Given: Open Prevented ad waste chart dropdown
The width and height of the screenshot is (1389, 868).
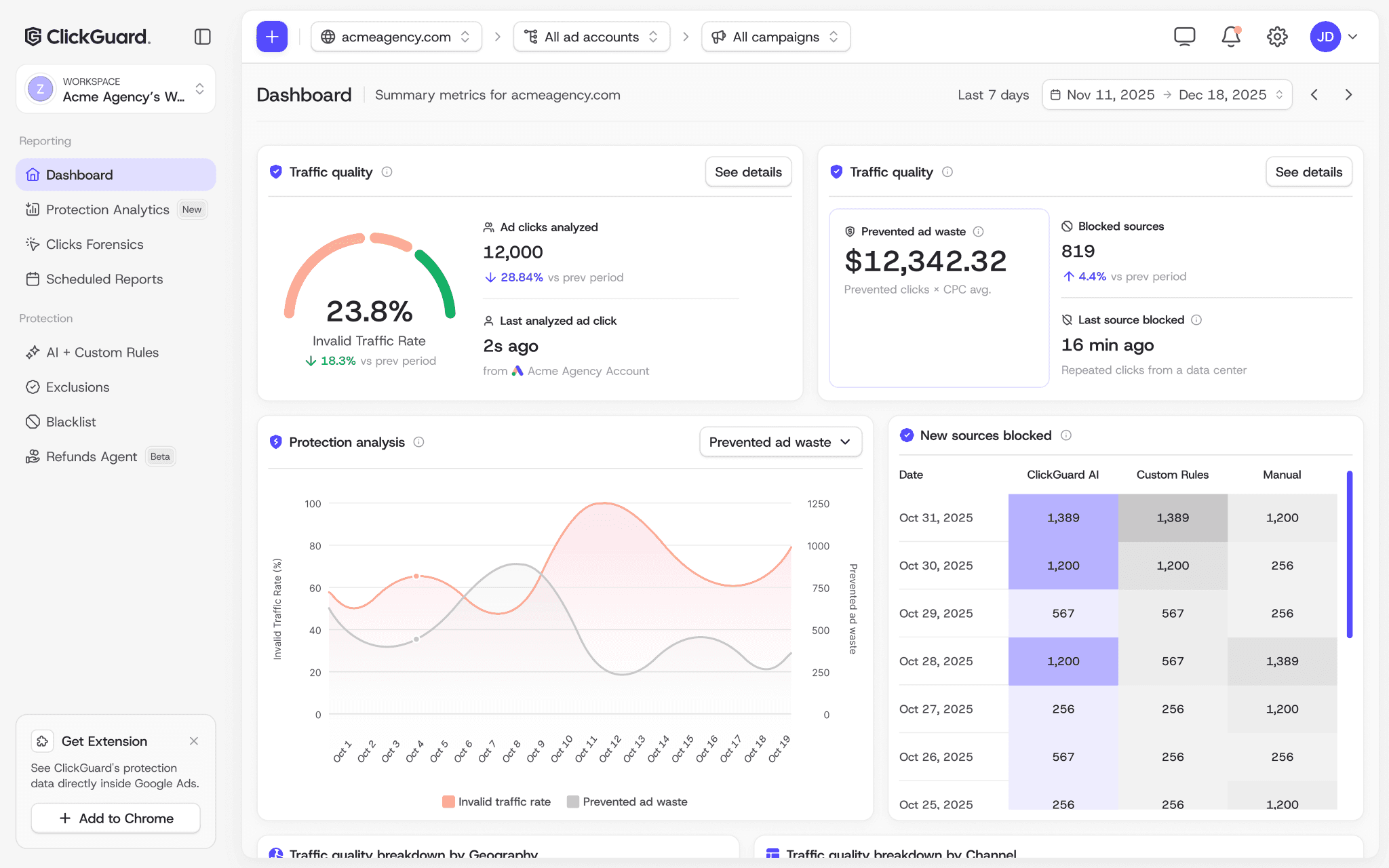Looking at the screenshot, I should click(x=781, y=442).
